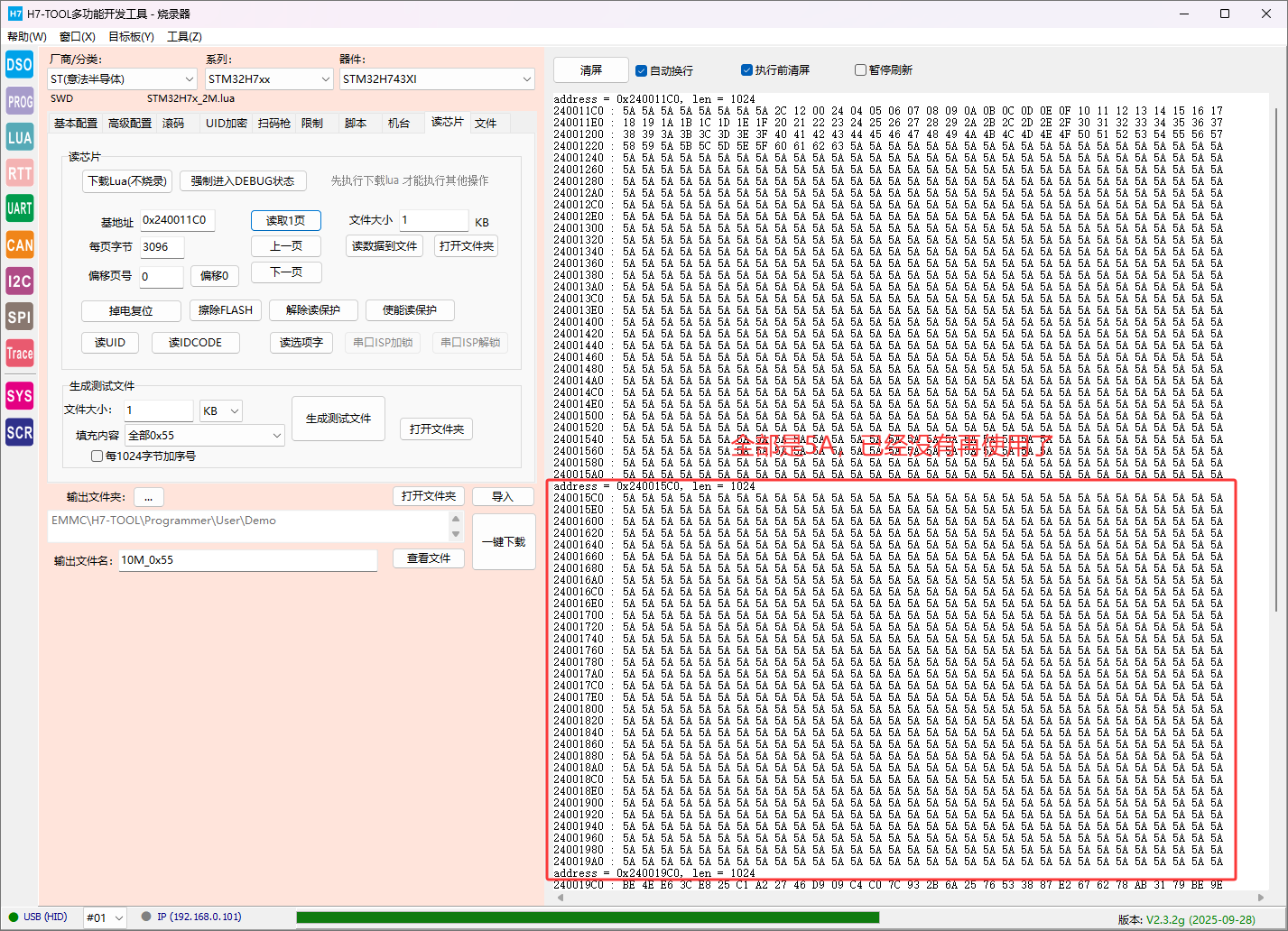The width and height of the screenshot is (1288, 931).
Task: Open the 工具(Z) menu
Action: 184,37
